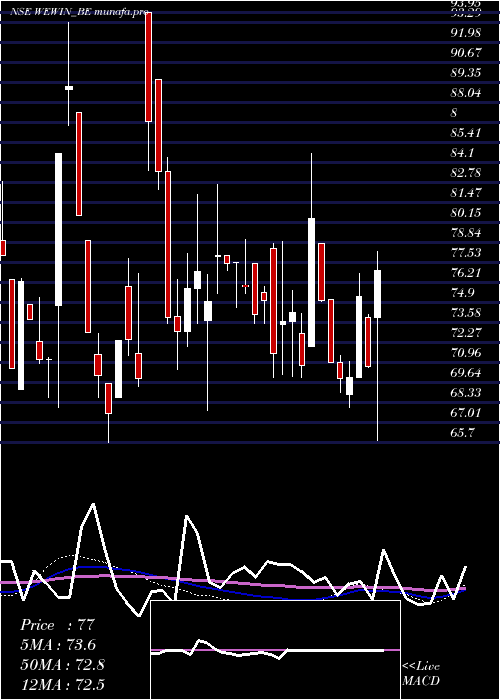Click the 82.78 price axis label
This screenshot has height=700, width=500.
[x=466, y=173]
